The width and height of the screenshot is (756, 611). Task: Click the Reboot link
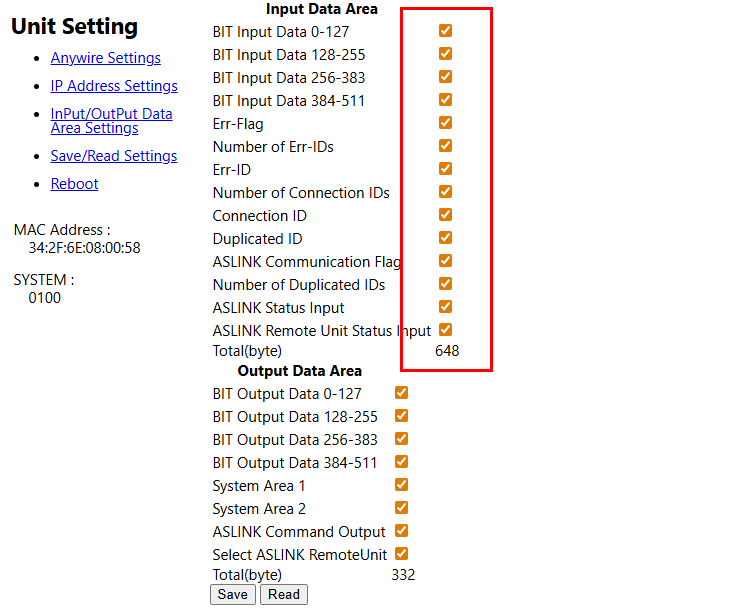pos(75,184)
